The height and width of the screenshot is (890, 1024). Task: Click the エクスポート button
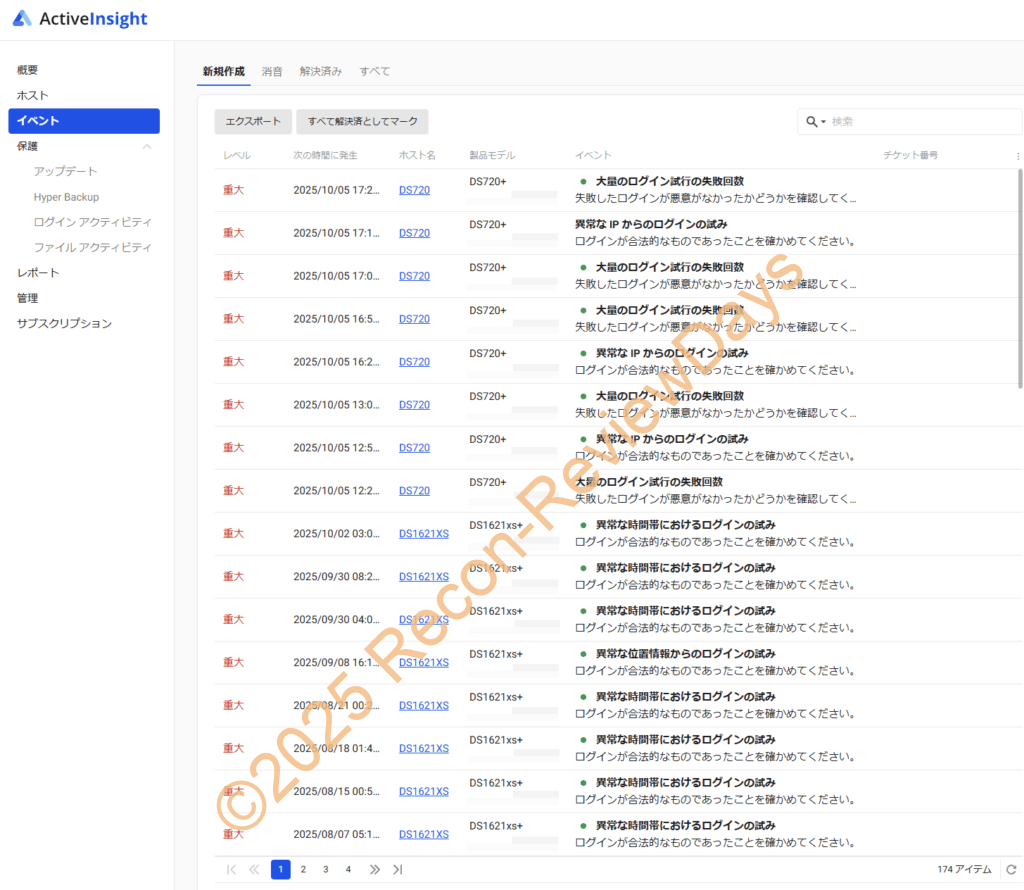coord(252,121)
